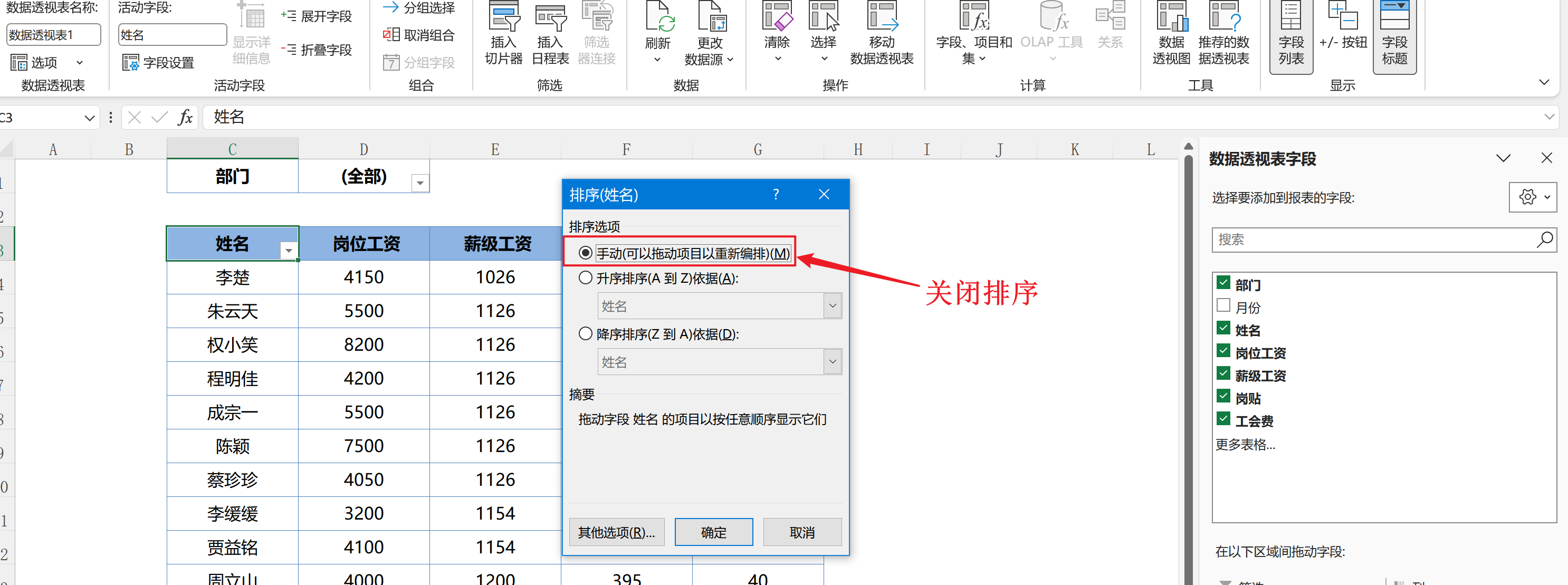Screen dimensions: 1568x585
Task: Select 升序排序(A 到 Z) radio option
Action: click(586, 278)
